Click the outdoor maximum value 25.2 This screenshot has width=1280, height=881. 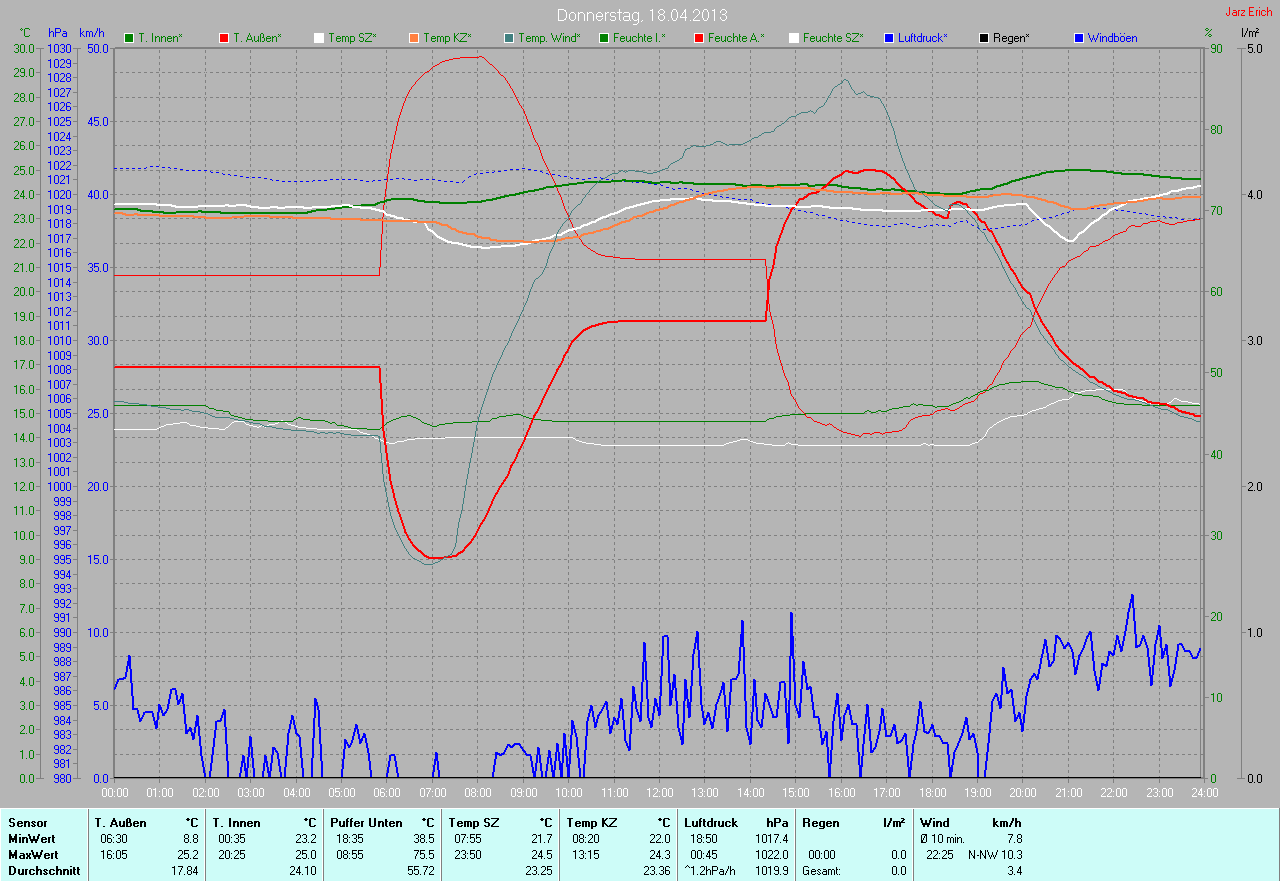[188, 854]
